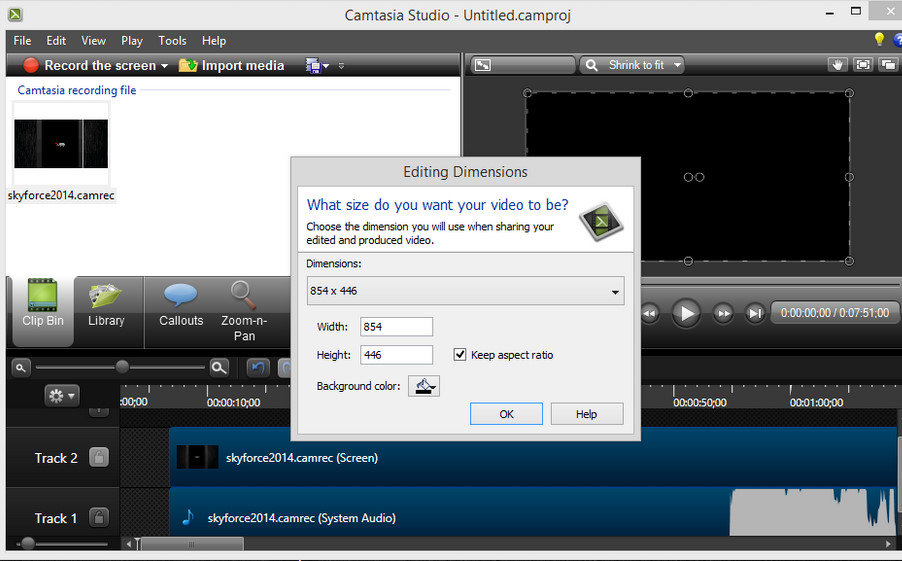Click the Play button in preview

[x=686, y=313]
